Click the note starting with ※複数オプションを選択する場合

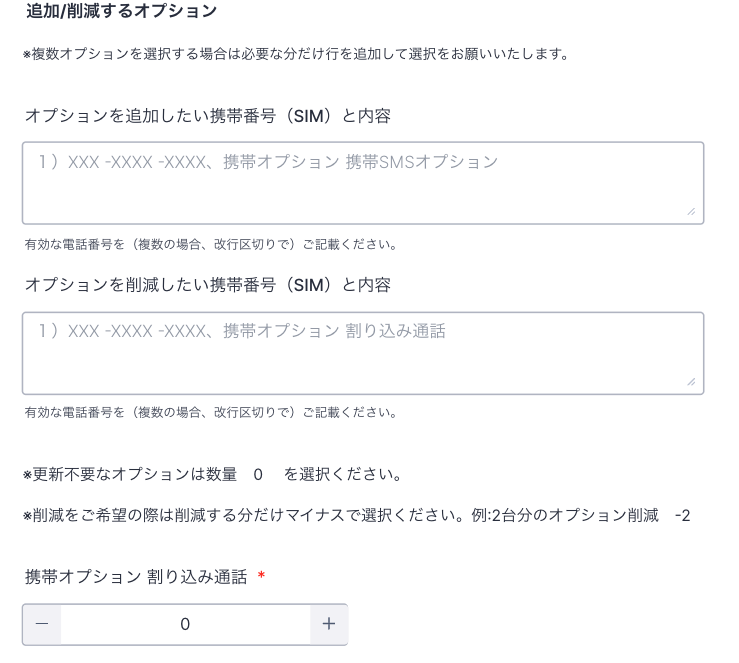[296, 54]
